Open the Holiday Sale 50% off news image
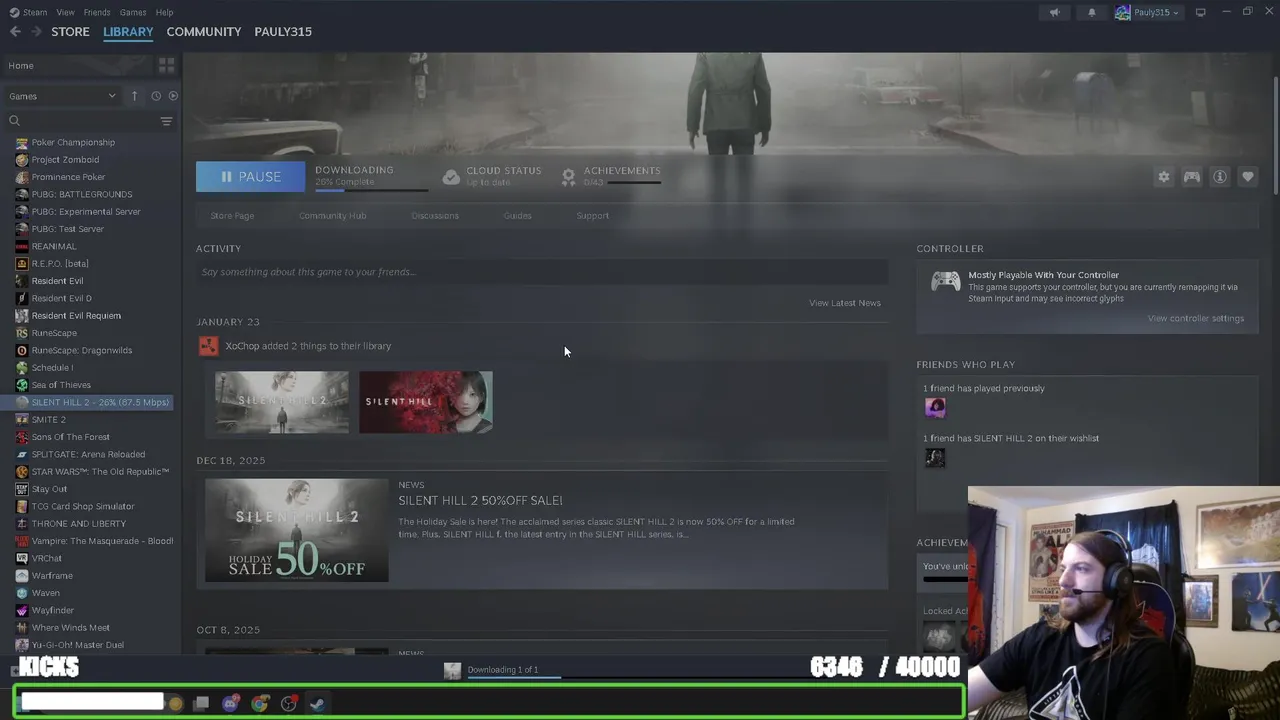This screenshot has width=1280, height=720. tap(296, 530)
